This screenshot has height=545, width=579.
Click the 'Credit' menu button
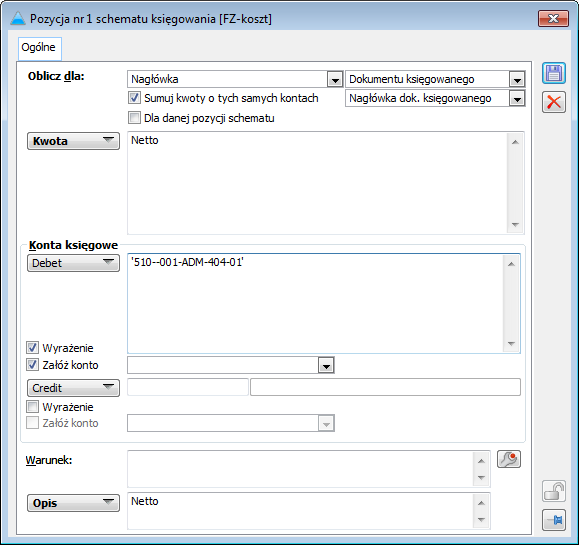[x=73, y=388]
